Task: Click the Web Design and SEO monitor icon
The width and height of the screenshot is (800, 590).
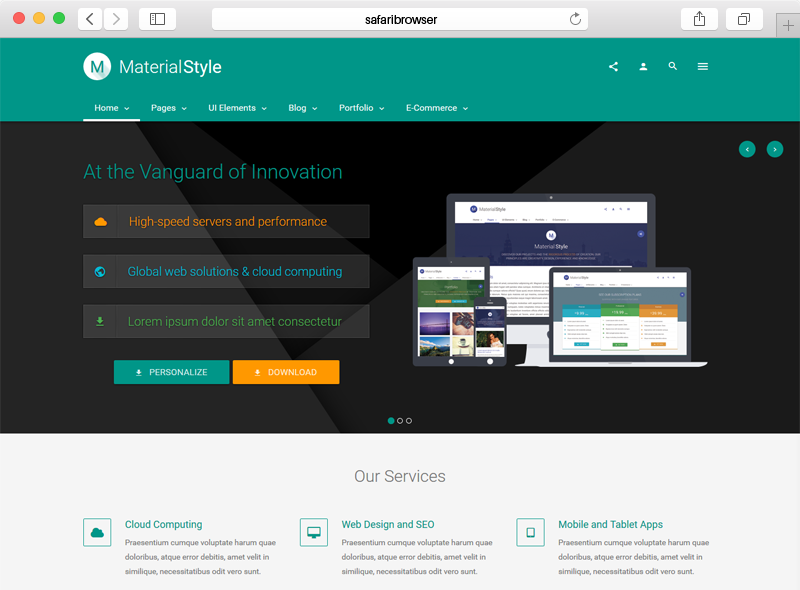Action: pos(314,532)
